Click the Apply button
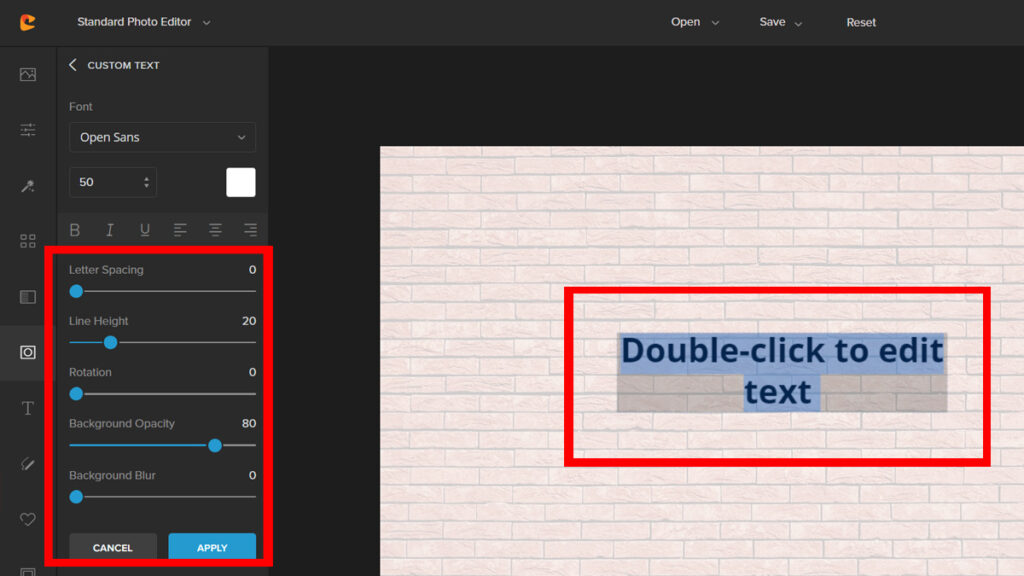 pyautogui.click(x=212, y=547)
